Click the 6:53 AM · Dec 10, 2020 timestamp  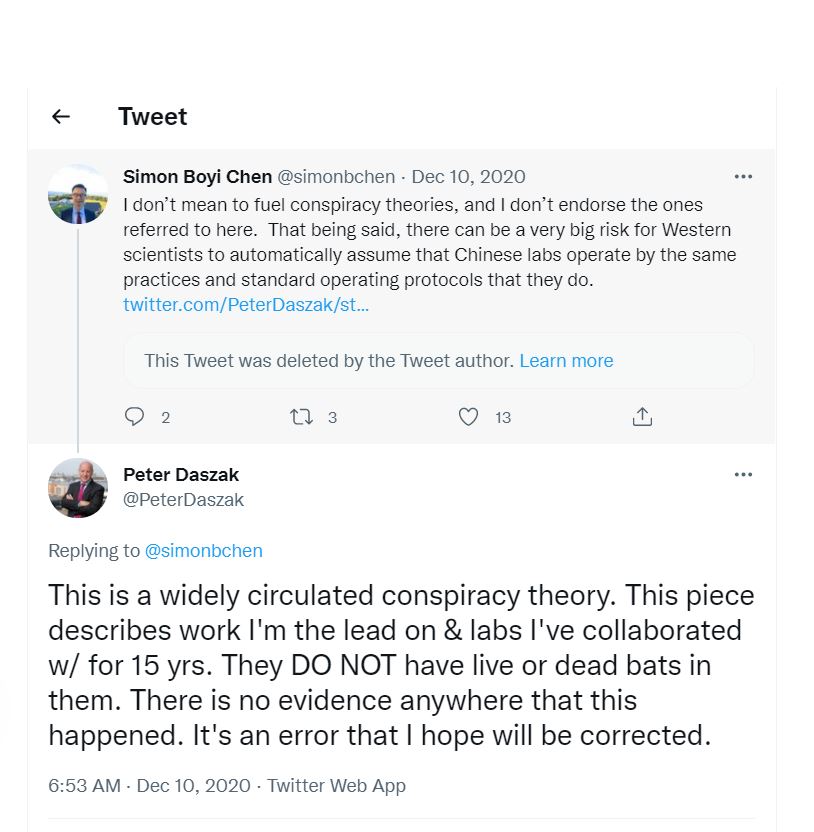pyautogui.click(x=150, y=785)
